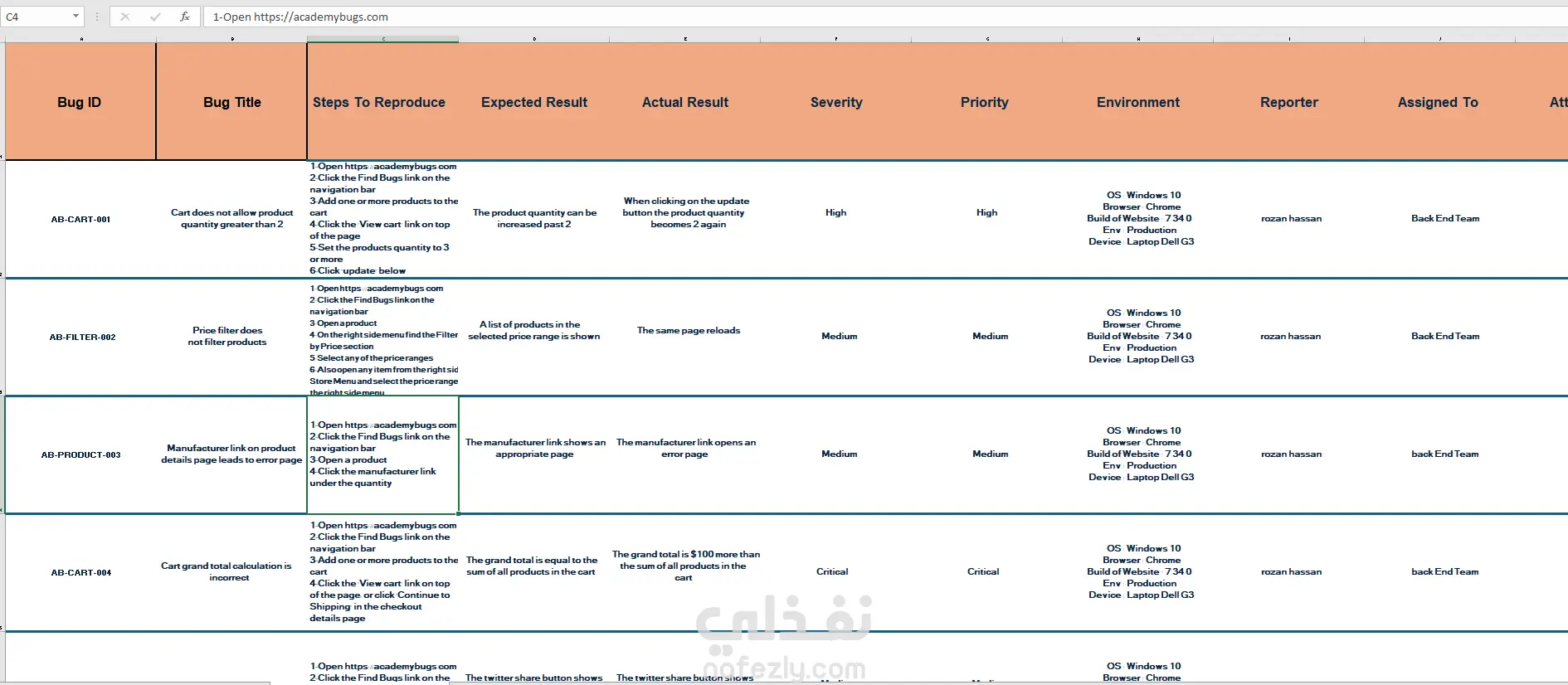This screenshot has height=685, width=1568.
Task: Click 'back End Team' in AB-CART-004 row
Action: pos(1445,571)
